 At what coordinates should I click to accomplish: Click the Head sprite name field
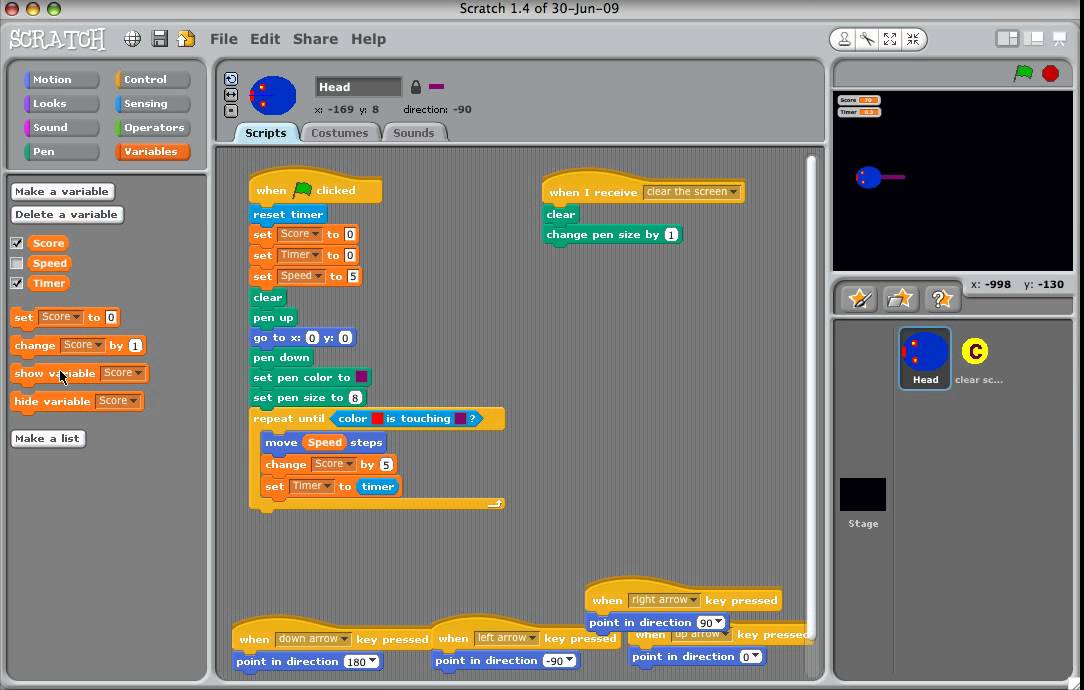click(358, 86)
